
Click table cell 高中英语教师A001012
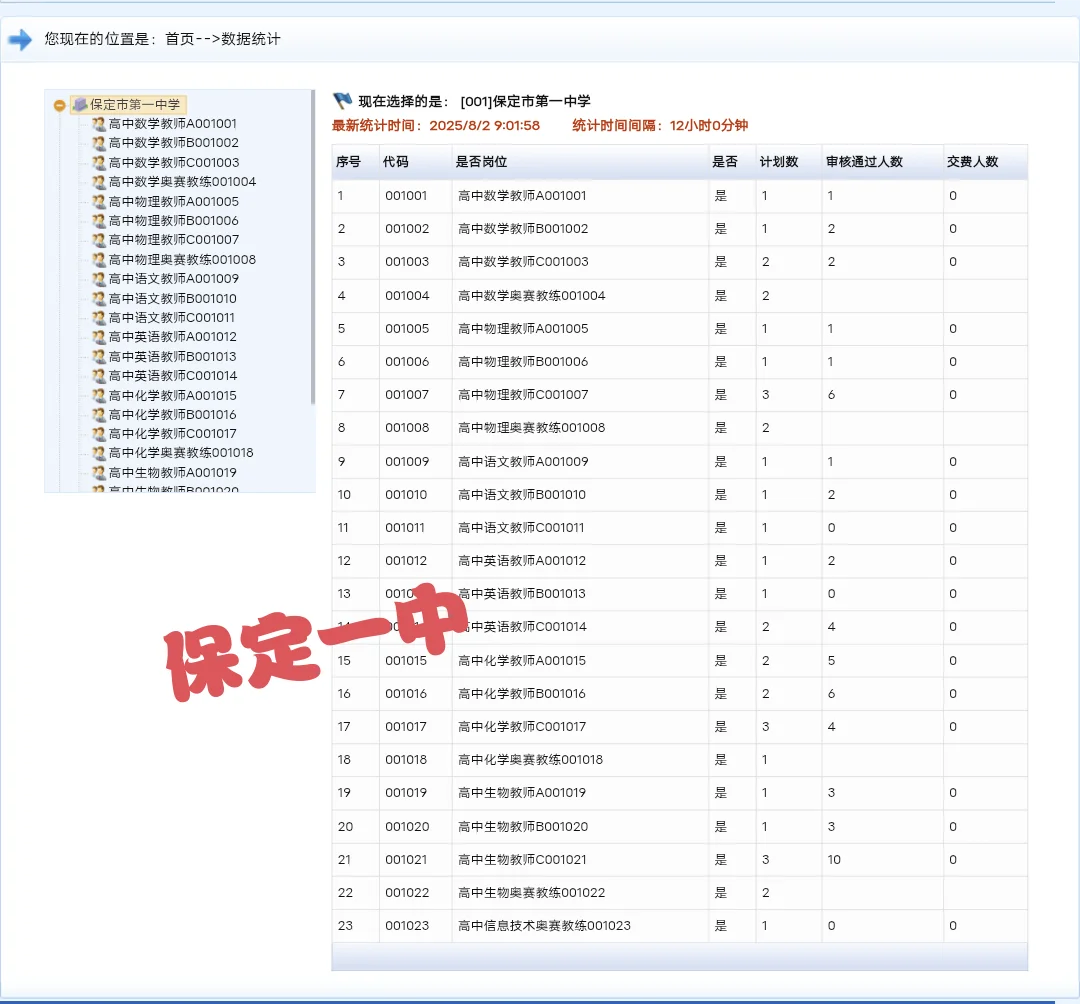tap(522, 561)
